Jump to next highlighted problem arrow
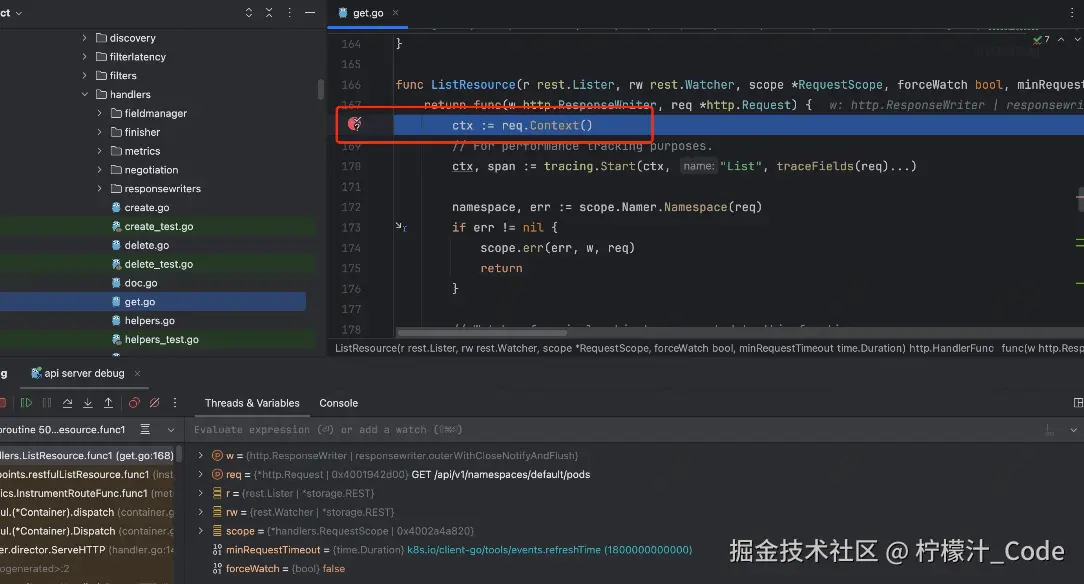 coord(1078,39)
